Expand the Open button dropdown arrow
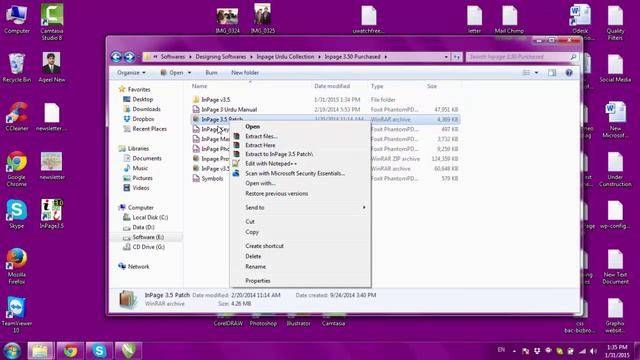 click(189, 73)
